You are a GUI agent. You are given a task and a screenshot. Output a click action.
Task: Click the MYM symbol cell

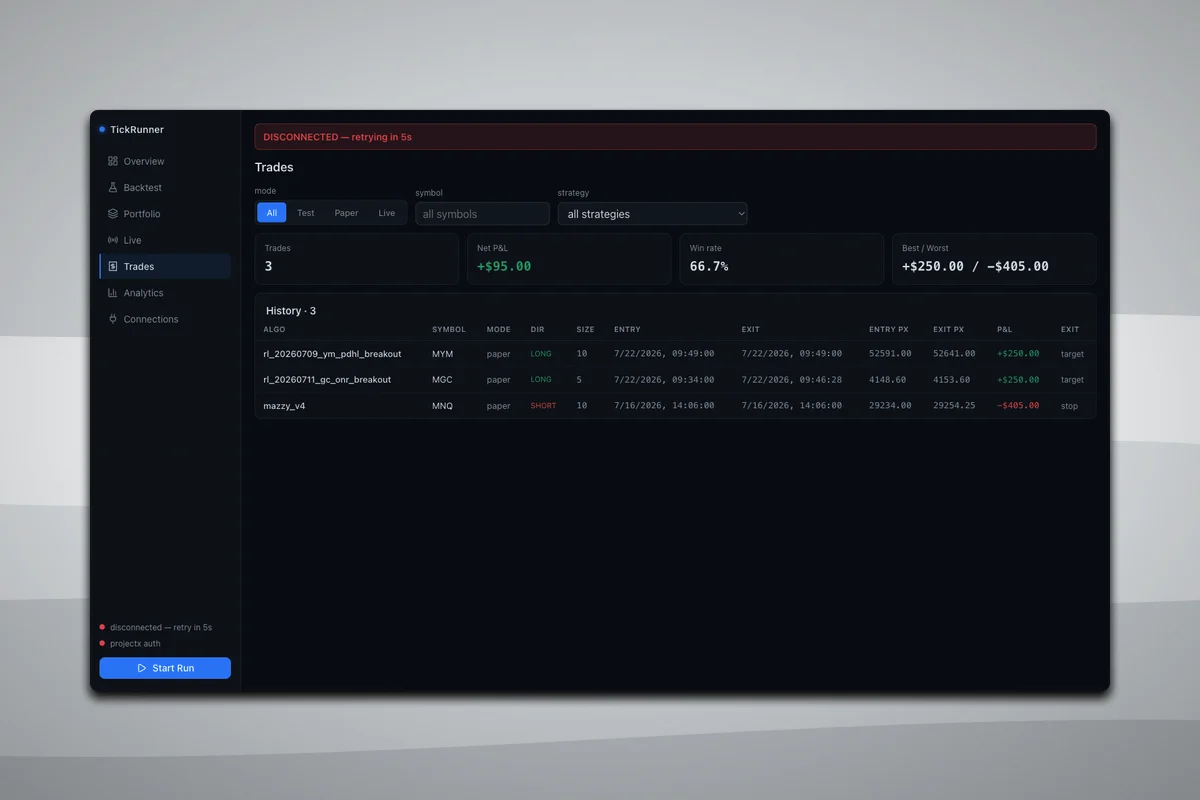pyautogui.click(x=442, y=354)
